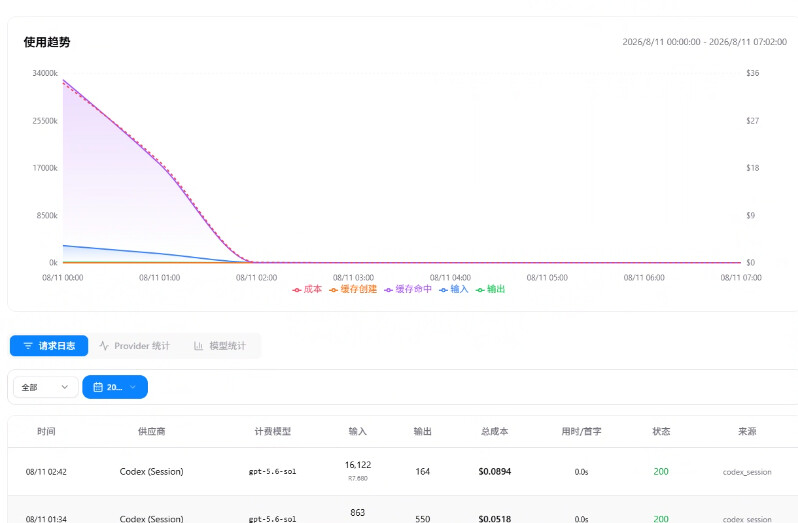Toggle the 输出 legend series
This screenshot has width=798, height=523.
pos(491,289)
